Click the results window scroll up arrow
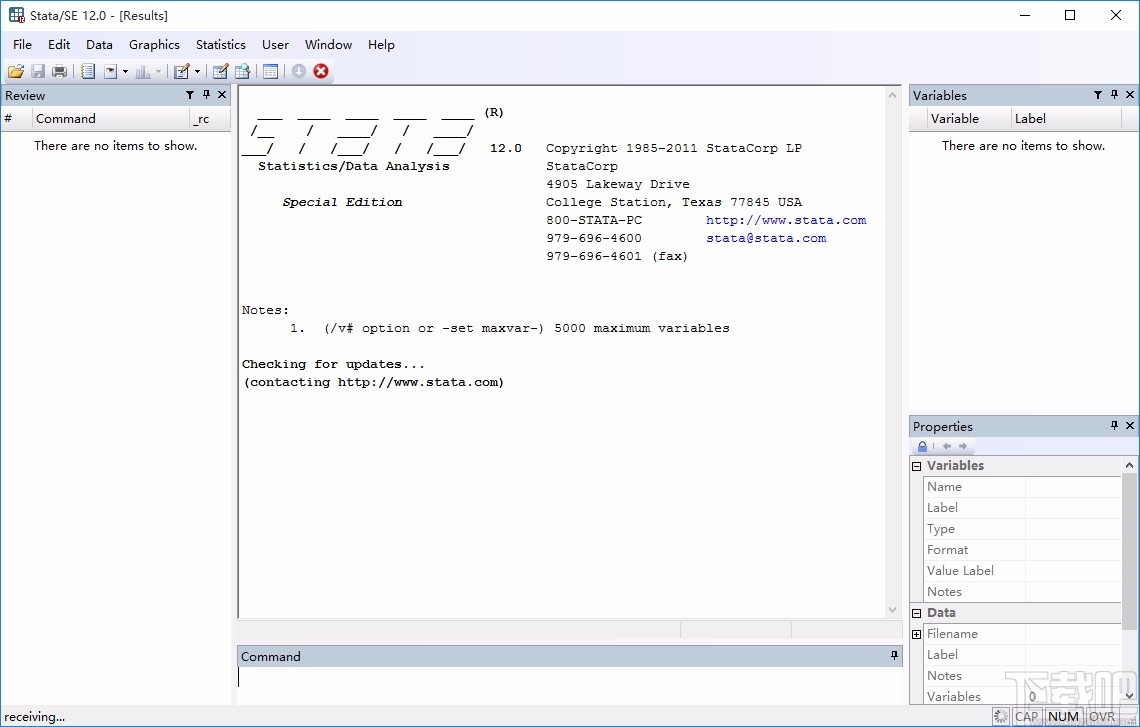 [x=893, y=95]
